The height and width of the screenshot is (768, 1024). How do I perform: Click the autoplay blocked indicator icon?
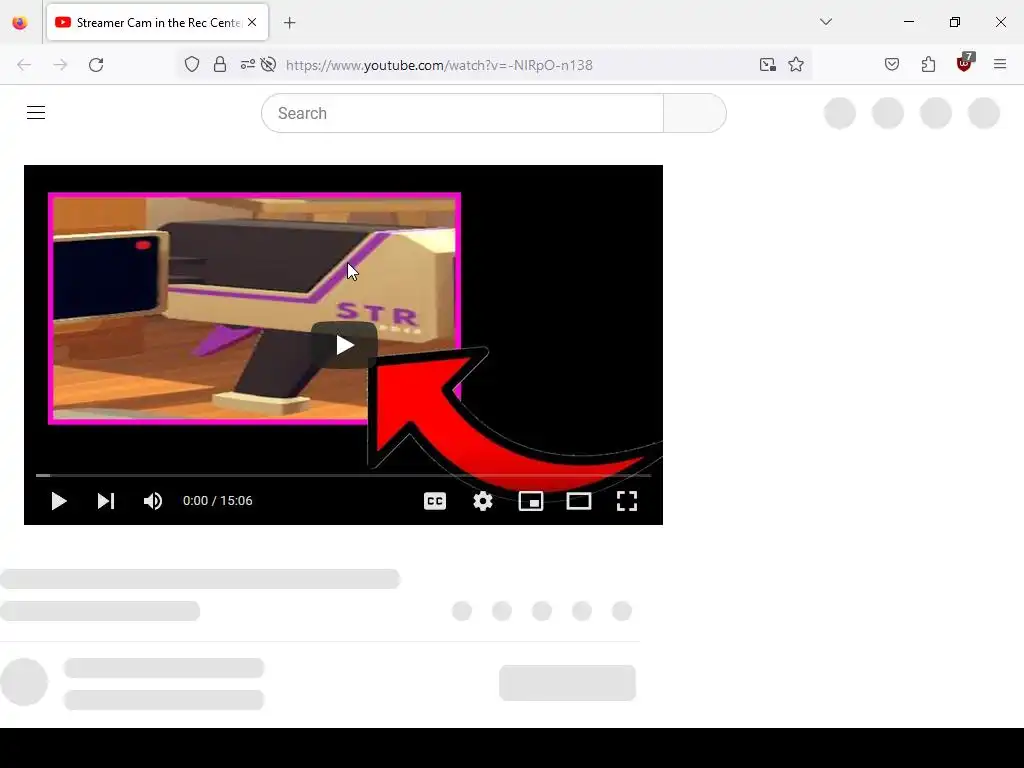pyautogui.click(x=268, y=65)
